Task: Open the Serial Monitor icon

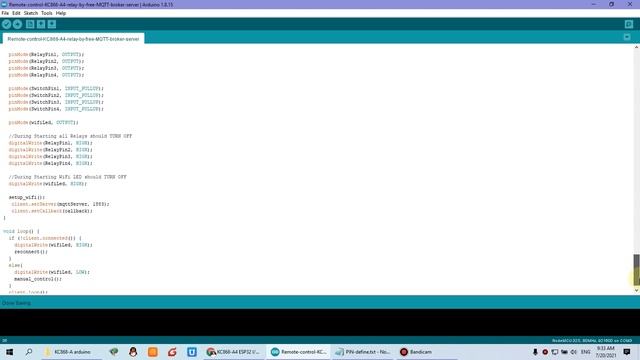Action: (x=629, y=24)
